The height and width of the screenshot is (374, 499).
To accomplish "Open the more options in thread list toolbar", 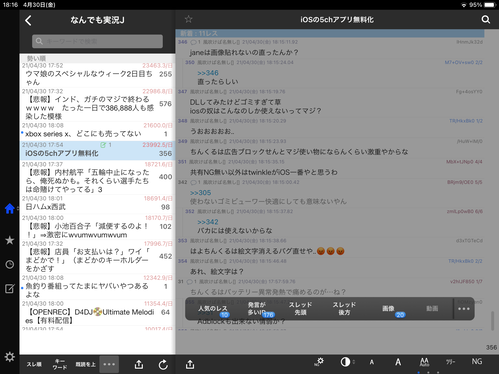I will pos(109,364).
